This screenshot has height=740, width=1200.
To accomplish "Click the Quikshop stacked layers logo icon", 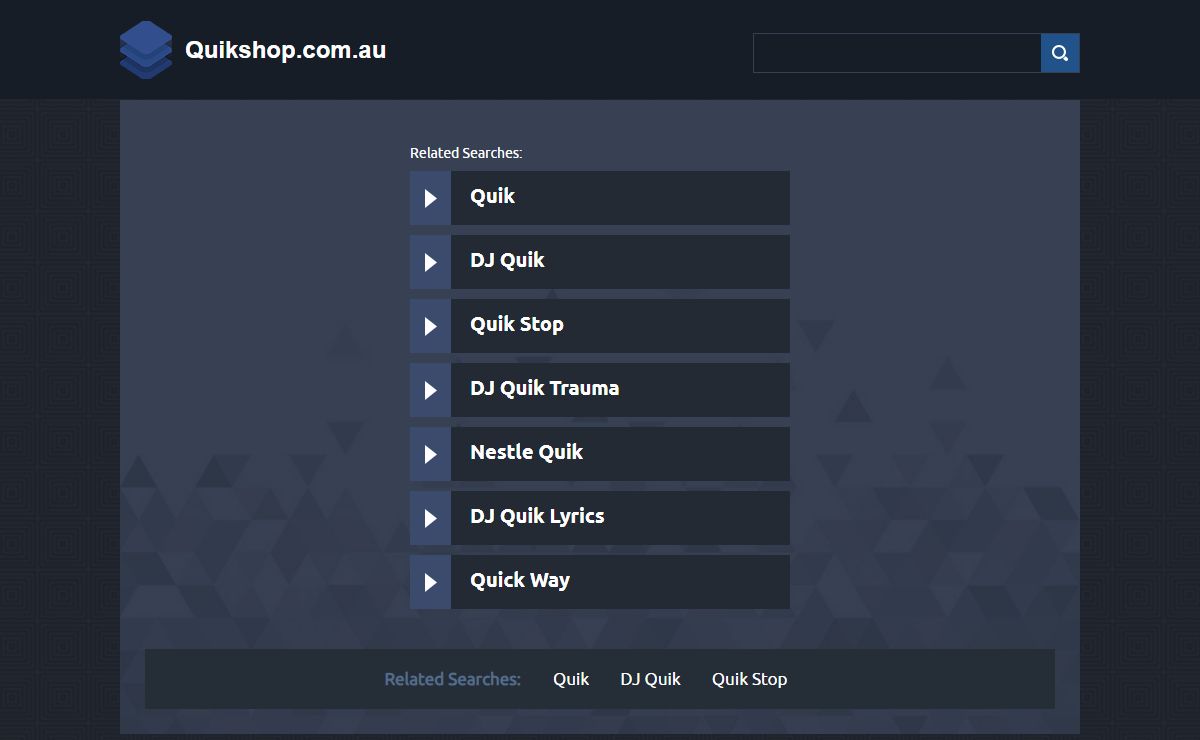I will pos(146,49).
